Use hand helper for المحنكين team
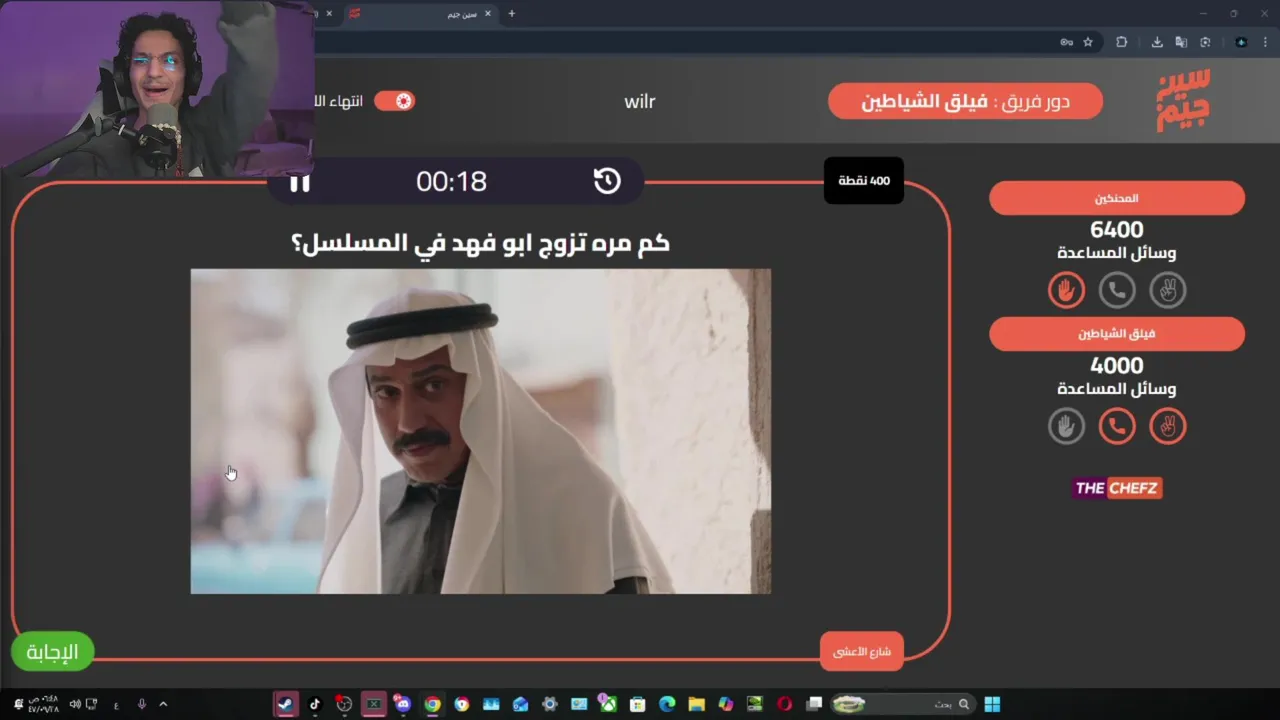Image resolution: width=1280 pixels, height=720 pixels. (x=1066, y=290)
